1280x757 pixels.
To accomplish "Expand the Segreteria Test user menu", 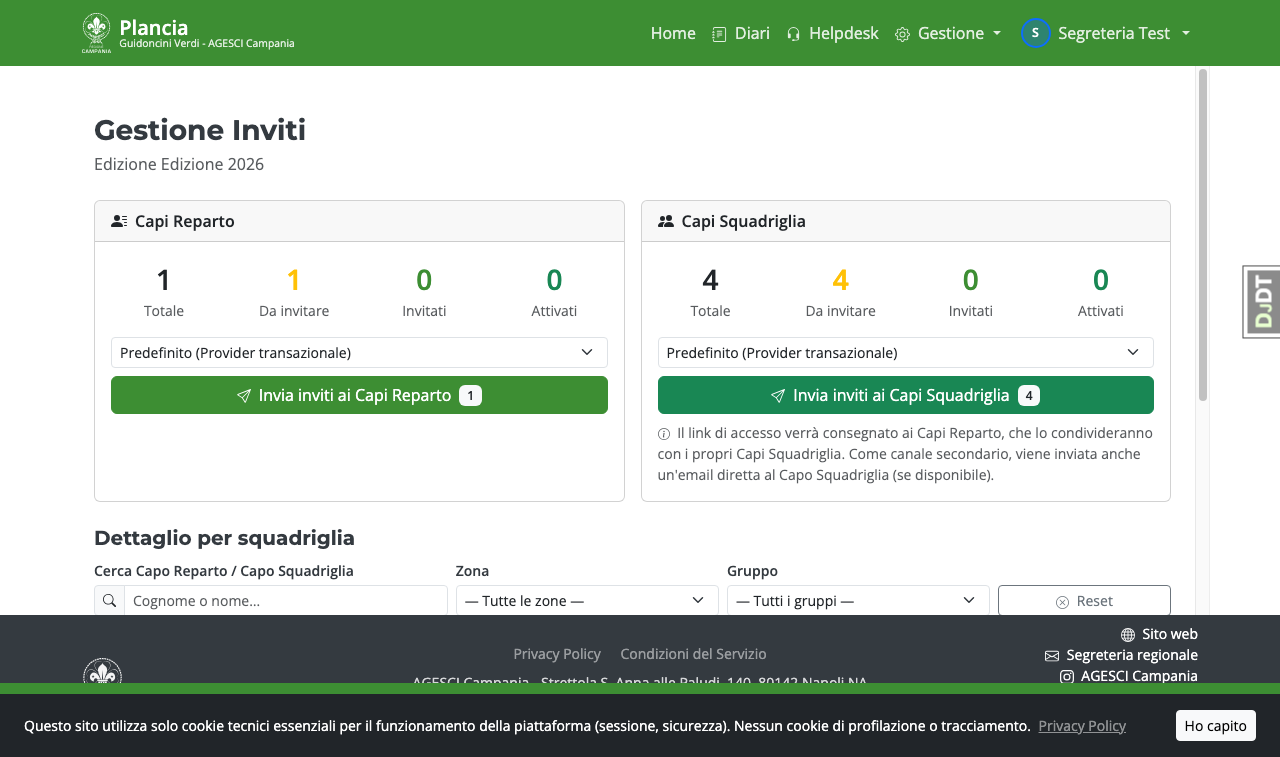I will 1106,33.
